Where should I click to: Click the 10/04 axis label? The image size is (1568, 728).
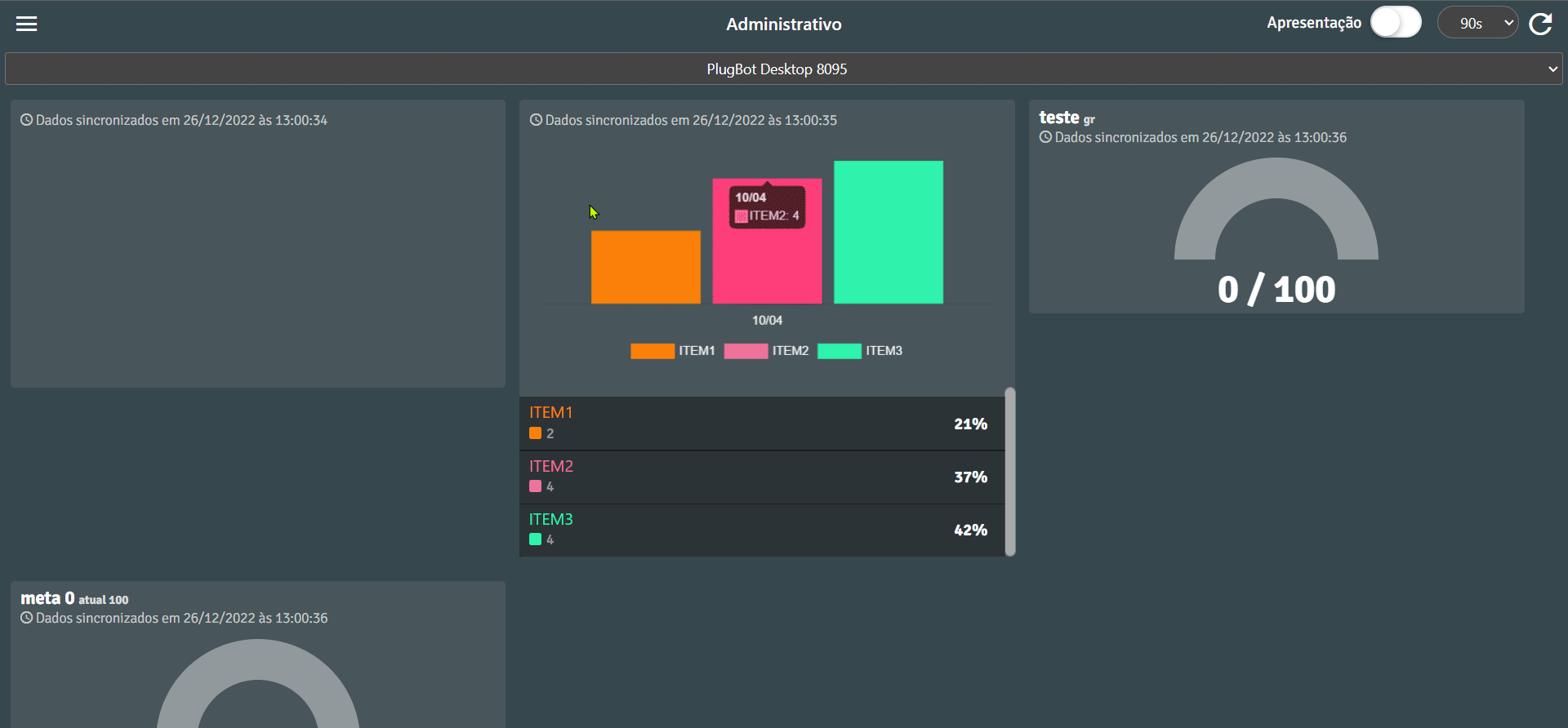point(767,321)
